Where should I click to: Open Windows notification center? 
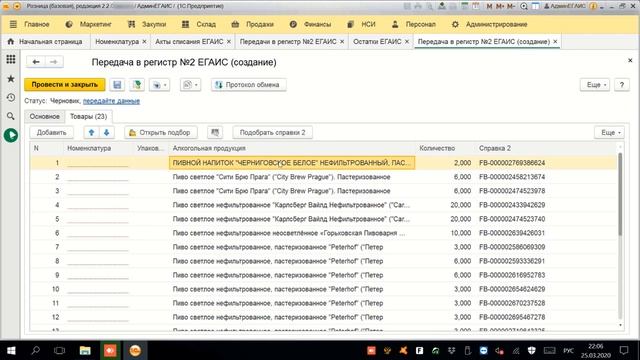624,350
